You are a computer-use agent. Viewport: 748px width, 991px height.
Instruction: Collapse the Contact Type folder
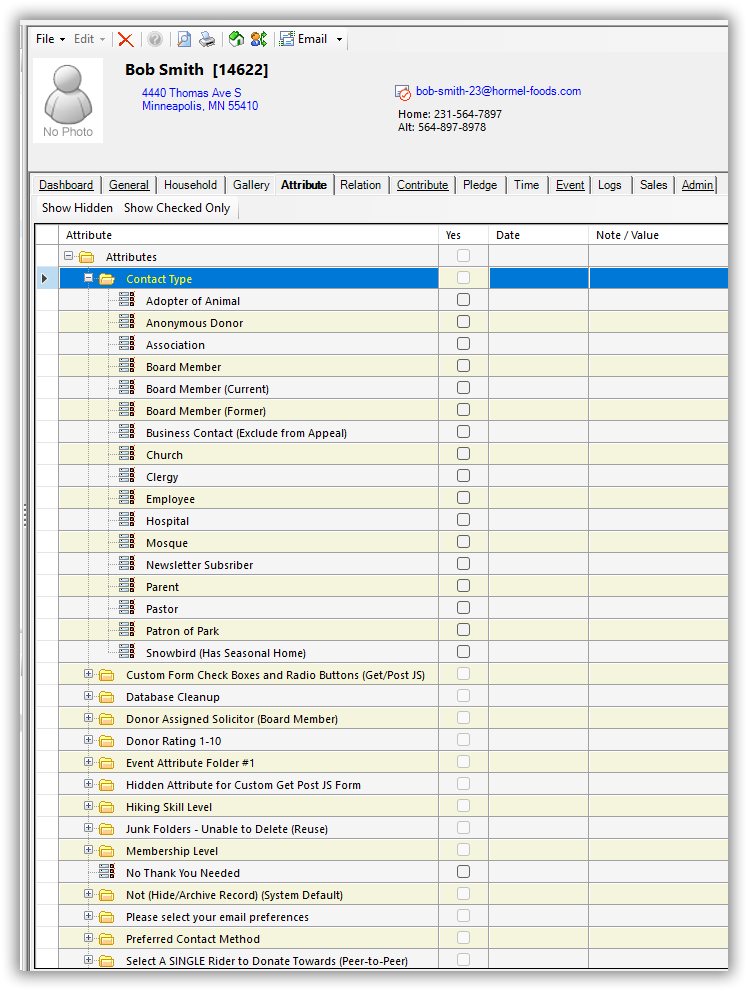click(x=89, y=278)
